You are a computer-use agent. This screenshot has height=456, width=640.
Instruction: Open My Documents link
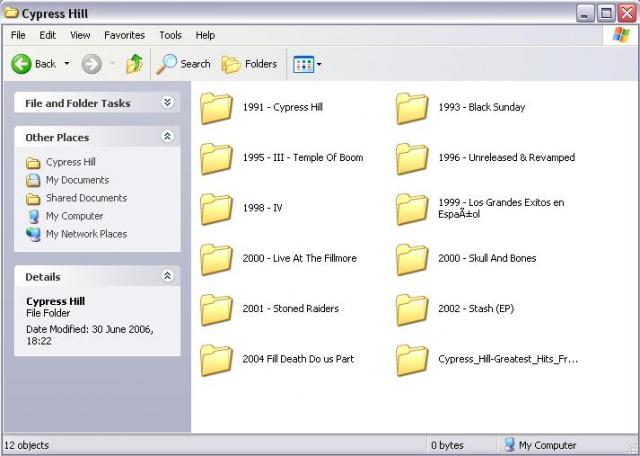77,180
